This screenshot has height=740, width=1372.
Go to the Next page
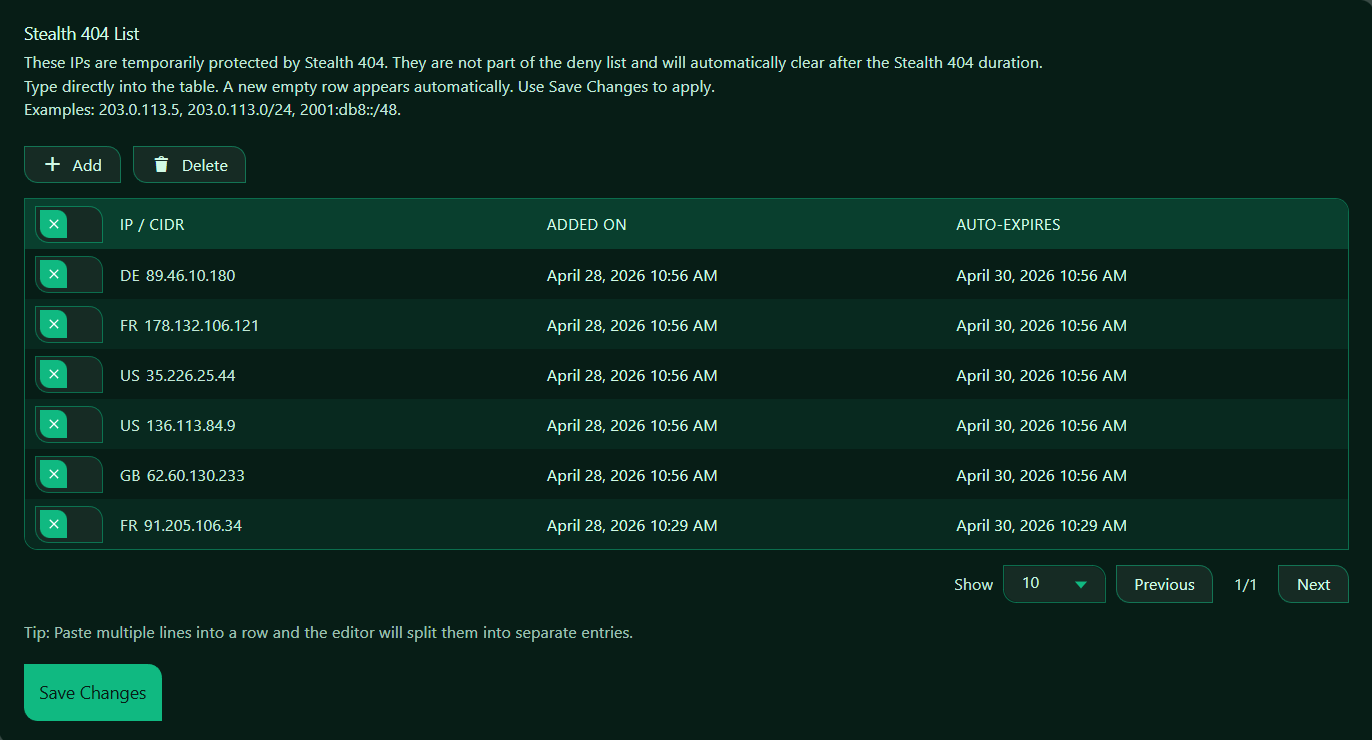(1312, 584)
